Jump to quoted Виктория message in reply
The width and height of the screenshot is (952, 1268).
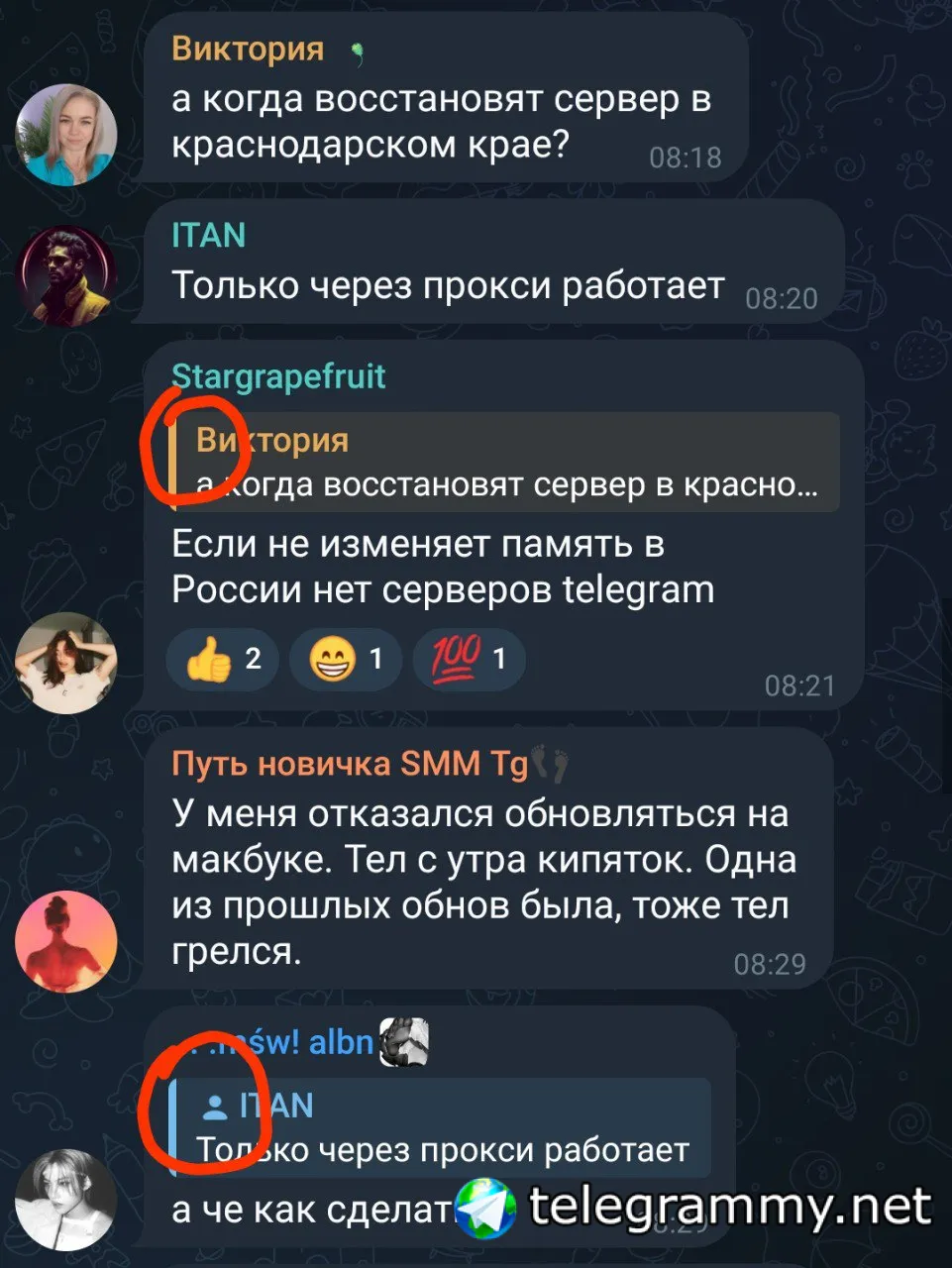click(x=505, y=462)
